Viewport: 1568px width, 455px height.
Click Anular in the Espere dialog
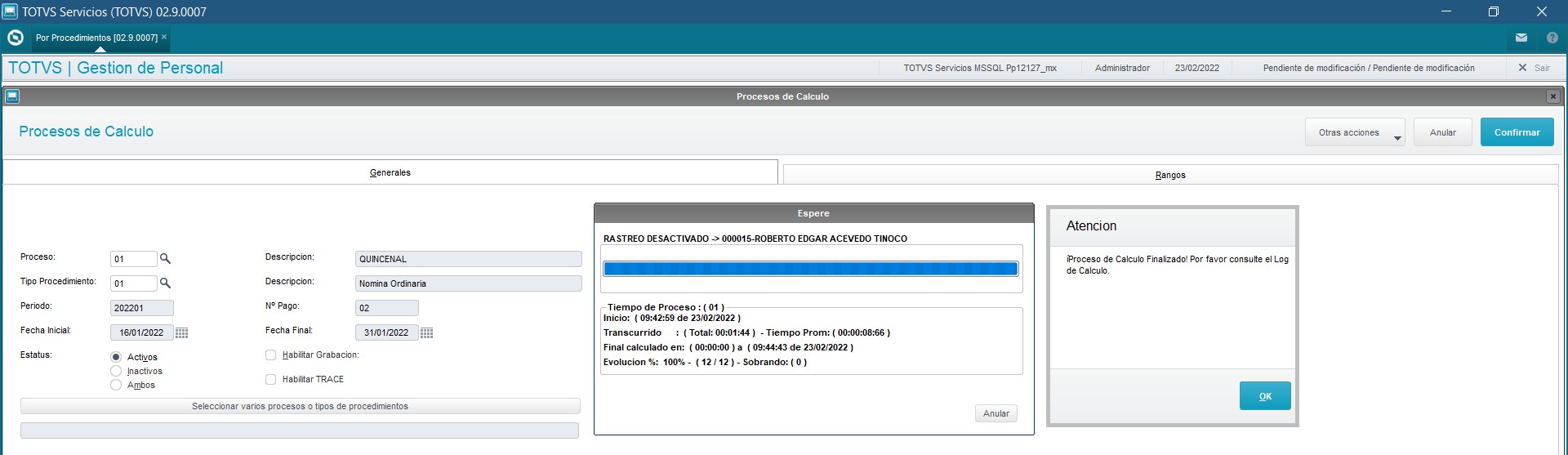tap(996, 413)
